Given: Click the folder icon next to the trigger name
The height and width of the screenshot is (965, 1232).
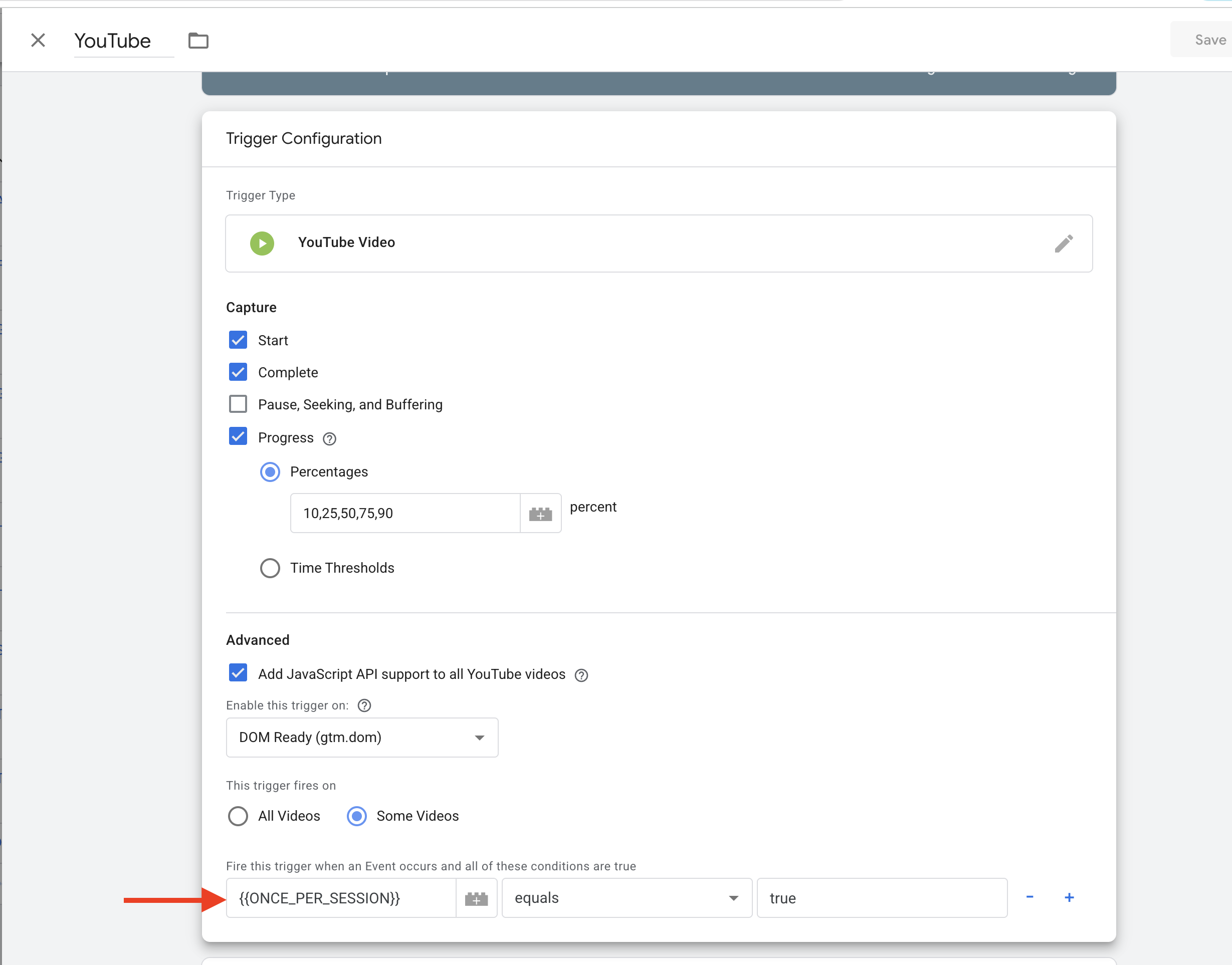Looking at the screenshot, I should [x=198, y=41].
